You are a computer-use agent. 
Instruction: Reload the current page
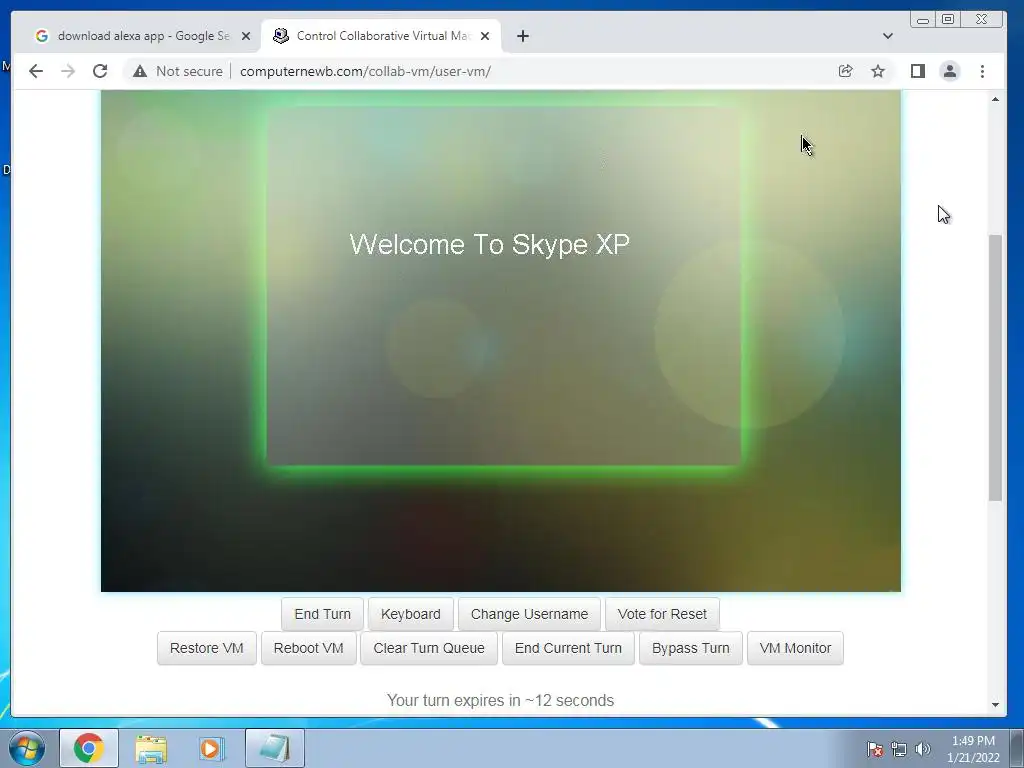click(100, 71)
